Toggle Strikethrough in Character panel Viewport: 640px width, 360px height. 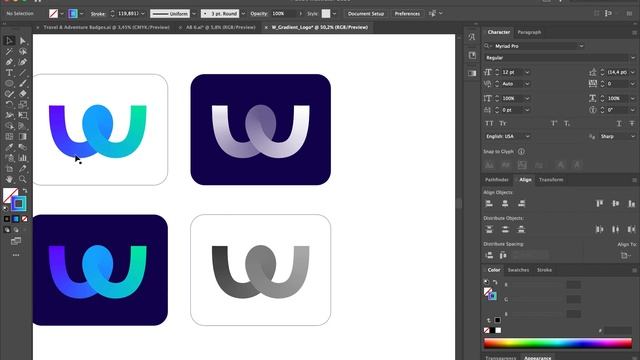click(632, 123)
